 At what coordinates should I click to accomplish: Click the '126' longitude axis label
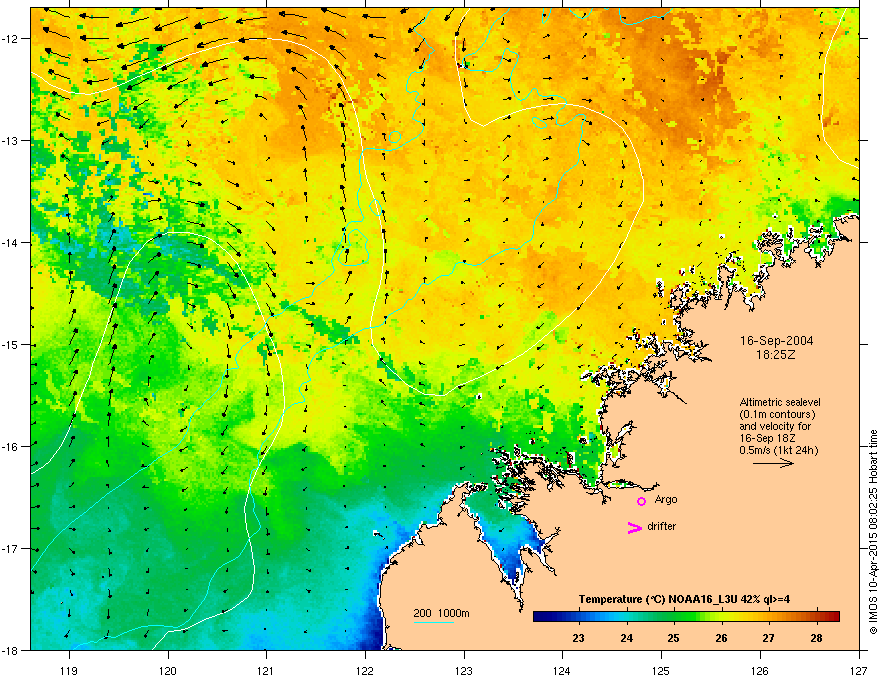coord(760,670)
